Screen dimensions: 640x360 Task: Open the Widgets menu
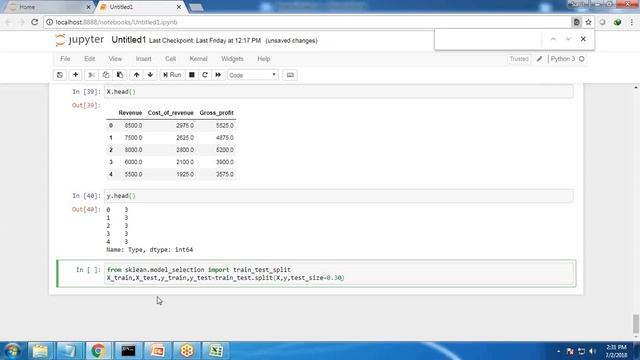point(232,59)
